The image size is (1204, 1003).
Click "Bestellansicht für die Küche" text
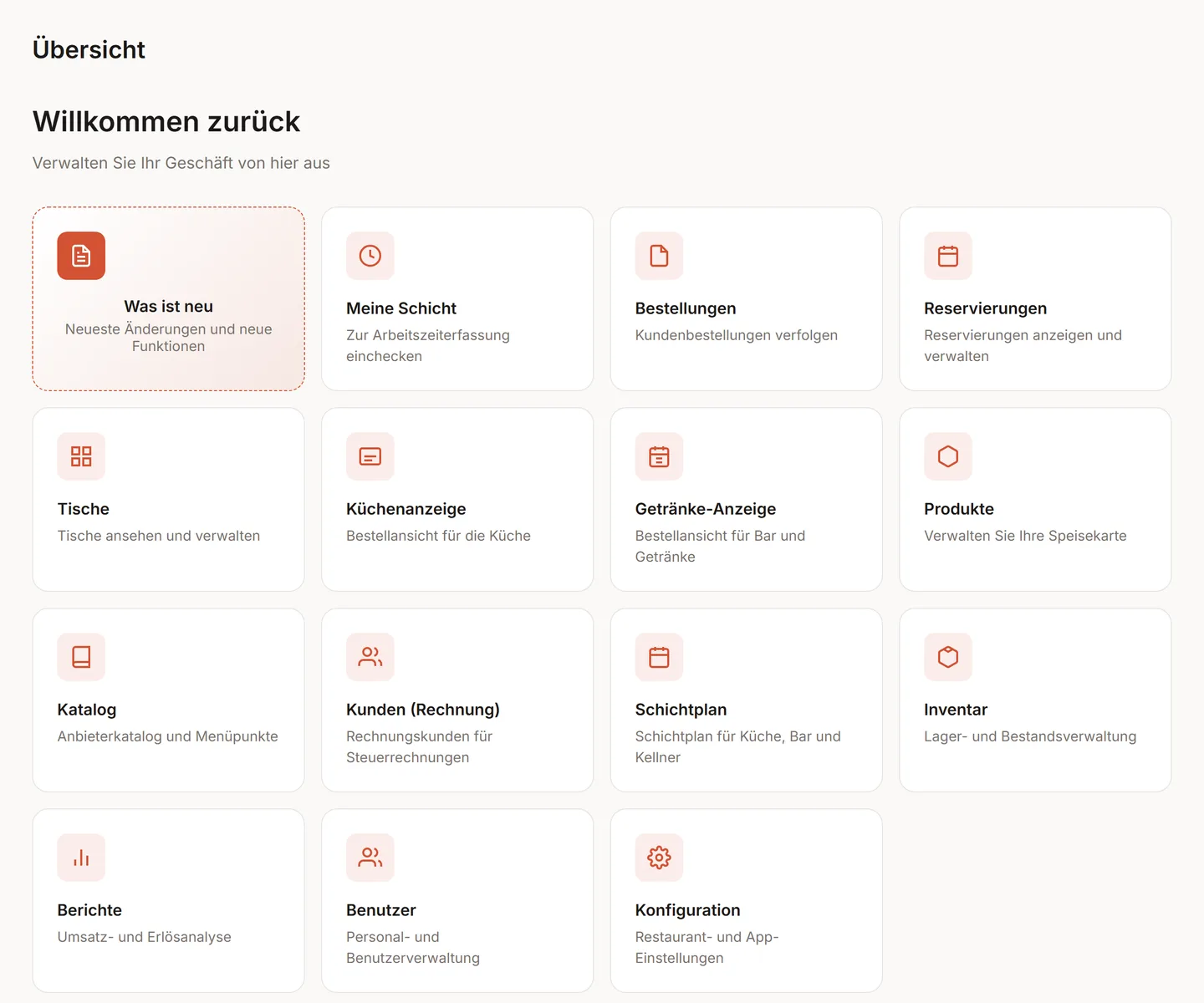tap(439, 536)
